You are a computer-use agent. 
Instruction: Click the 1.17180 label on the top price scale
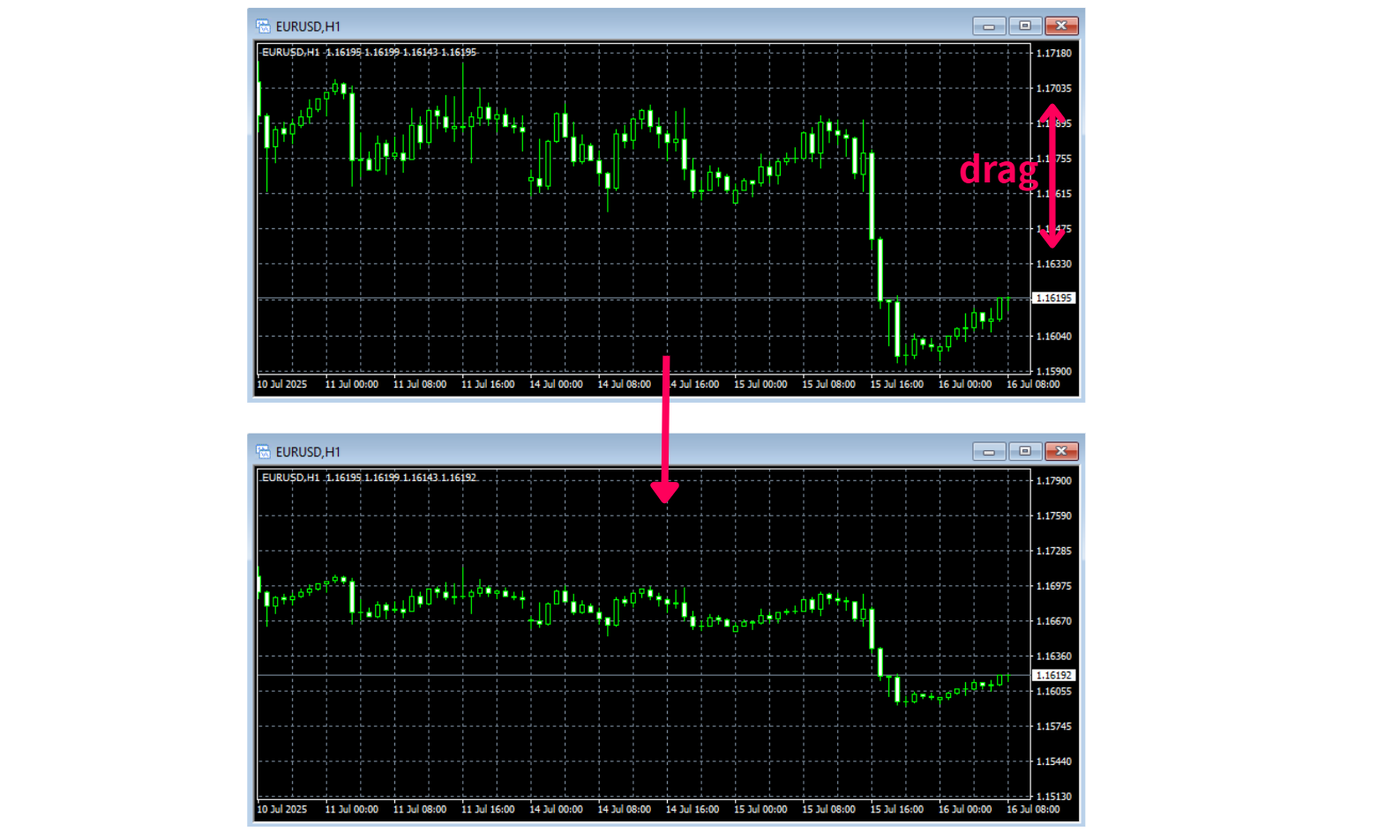tap(1052, 53)
